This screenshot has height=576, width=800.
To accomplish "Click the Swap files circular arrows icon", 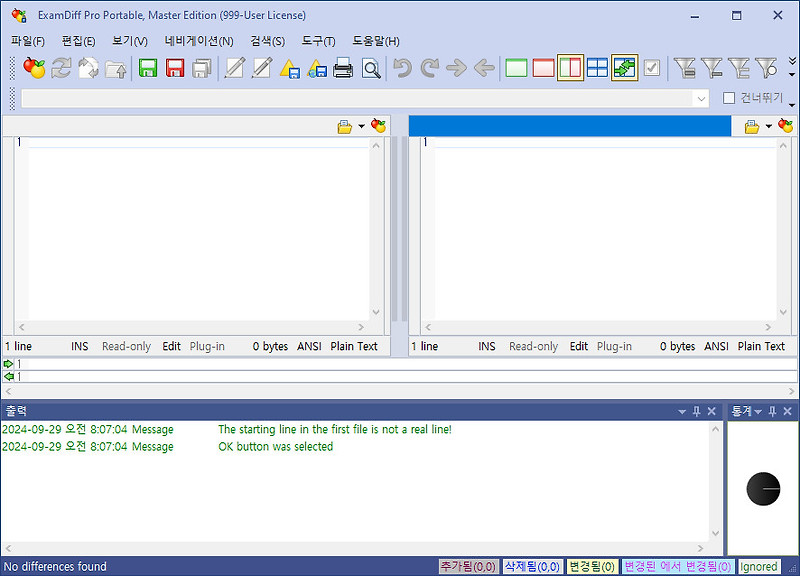I will pos(88,68).
